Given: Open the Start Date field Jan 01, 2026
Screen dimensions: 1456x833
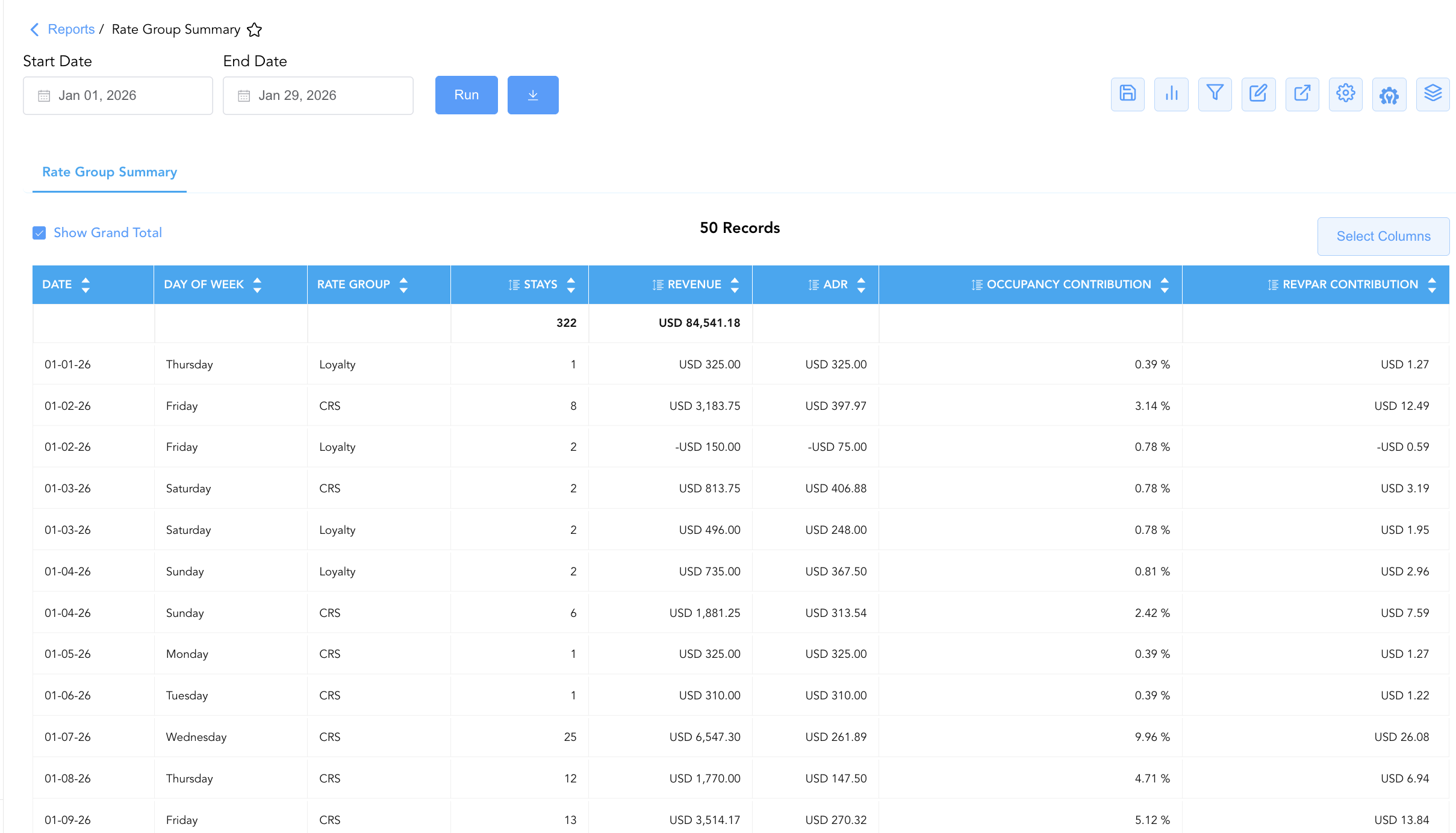Looking at the screenshot, I should point(118,96).
